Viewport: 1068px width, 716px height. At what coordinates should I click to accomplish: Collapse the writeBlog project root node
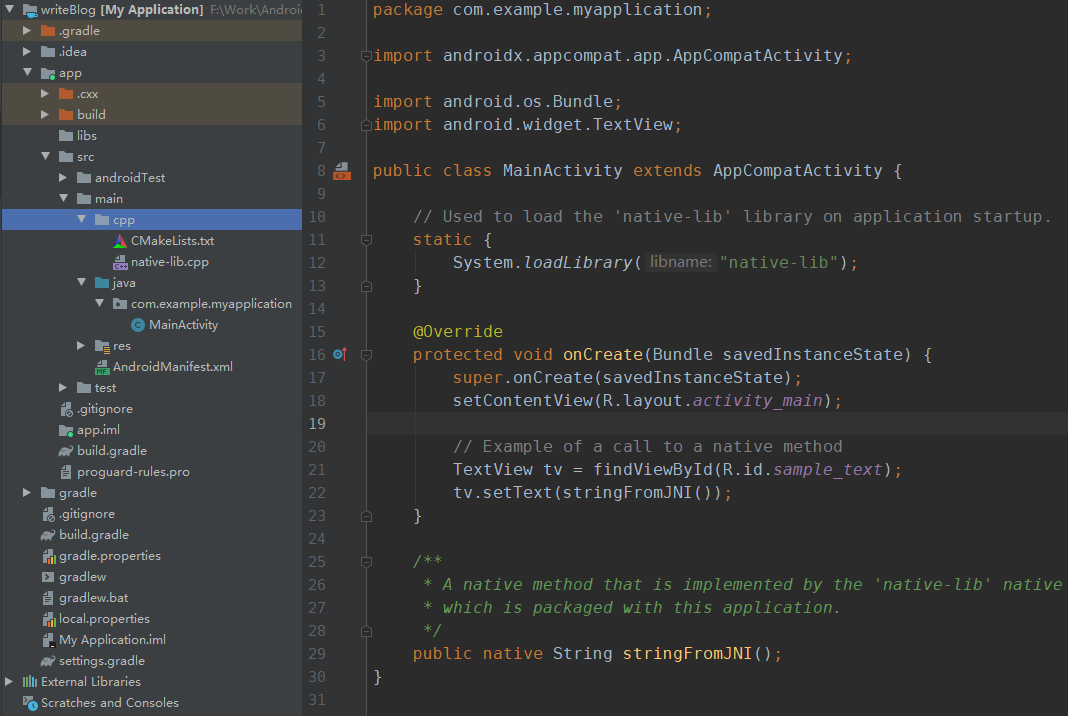pos(10,10)
